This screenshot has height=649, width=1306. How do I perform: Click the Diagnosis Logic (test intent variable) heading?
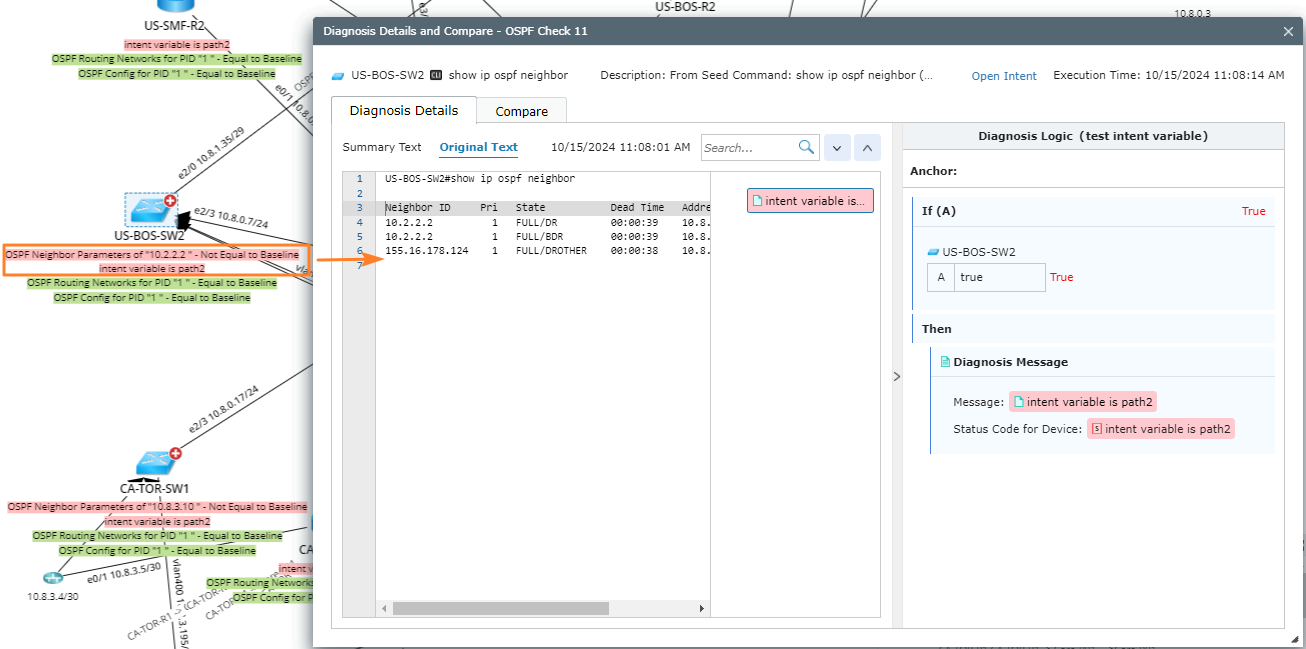pos(1093,136)
